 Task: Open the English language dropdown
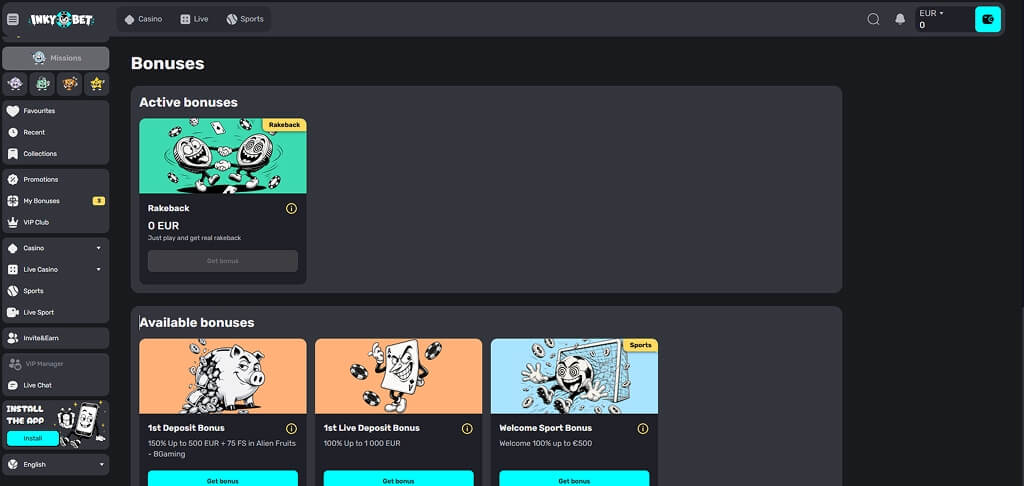tap(56, 464)
